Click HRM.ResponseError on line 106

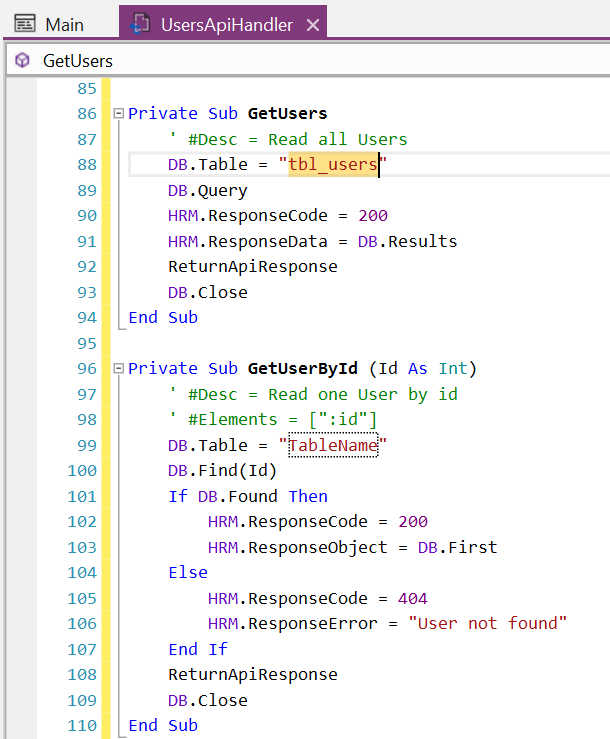click(x=293, y=624)
